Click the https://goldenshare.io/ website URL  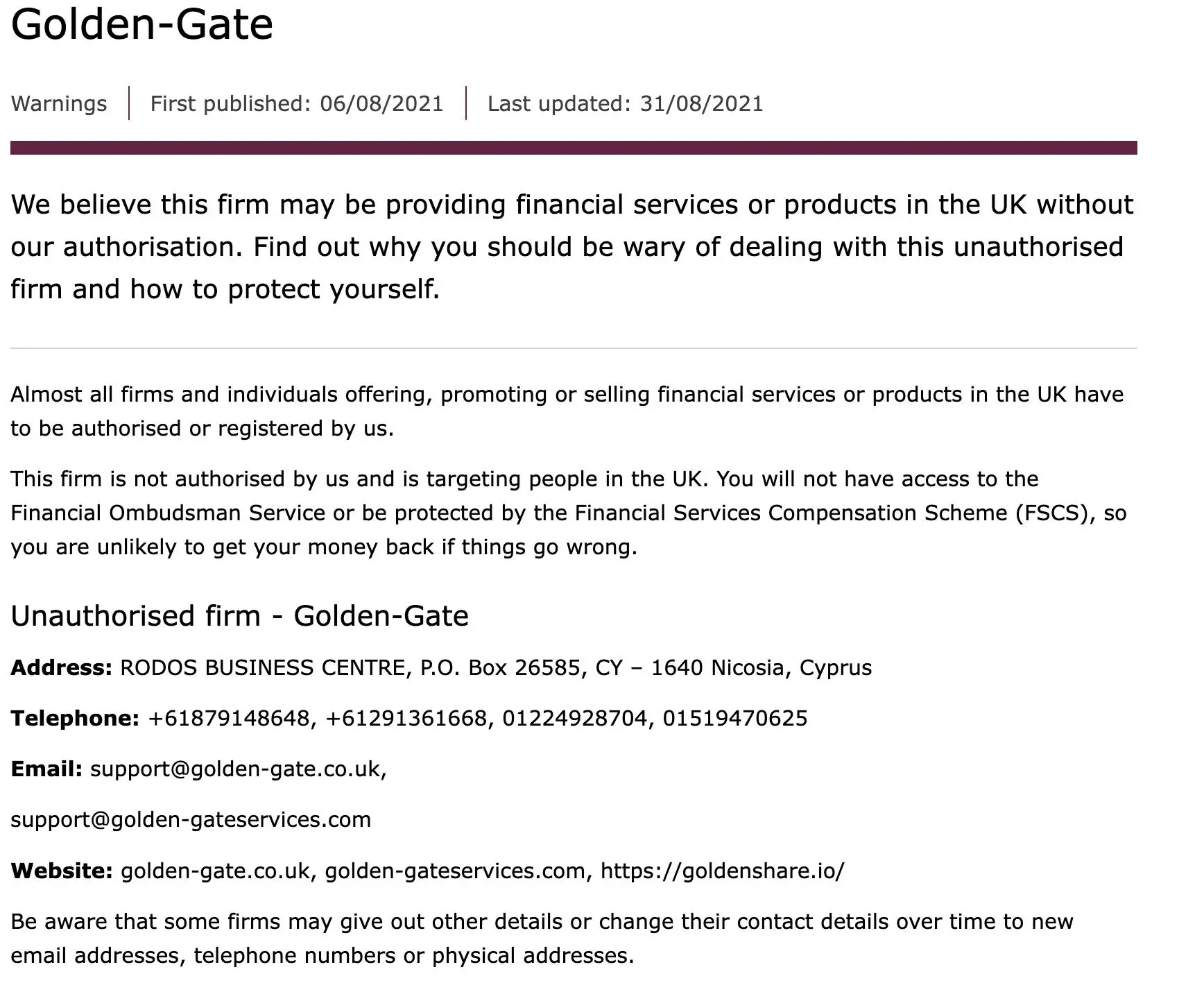coord(723,871)
